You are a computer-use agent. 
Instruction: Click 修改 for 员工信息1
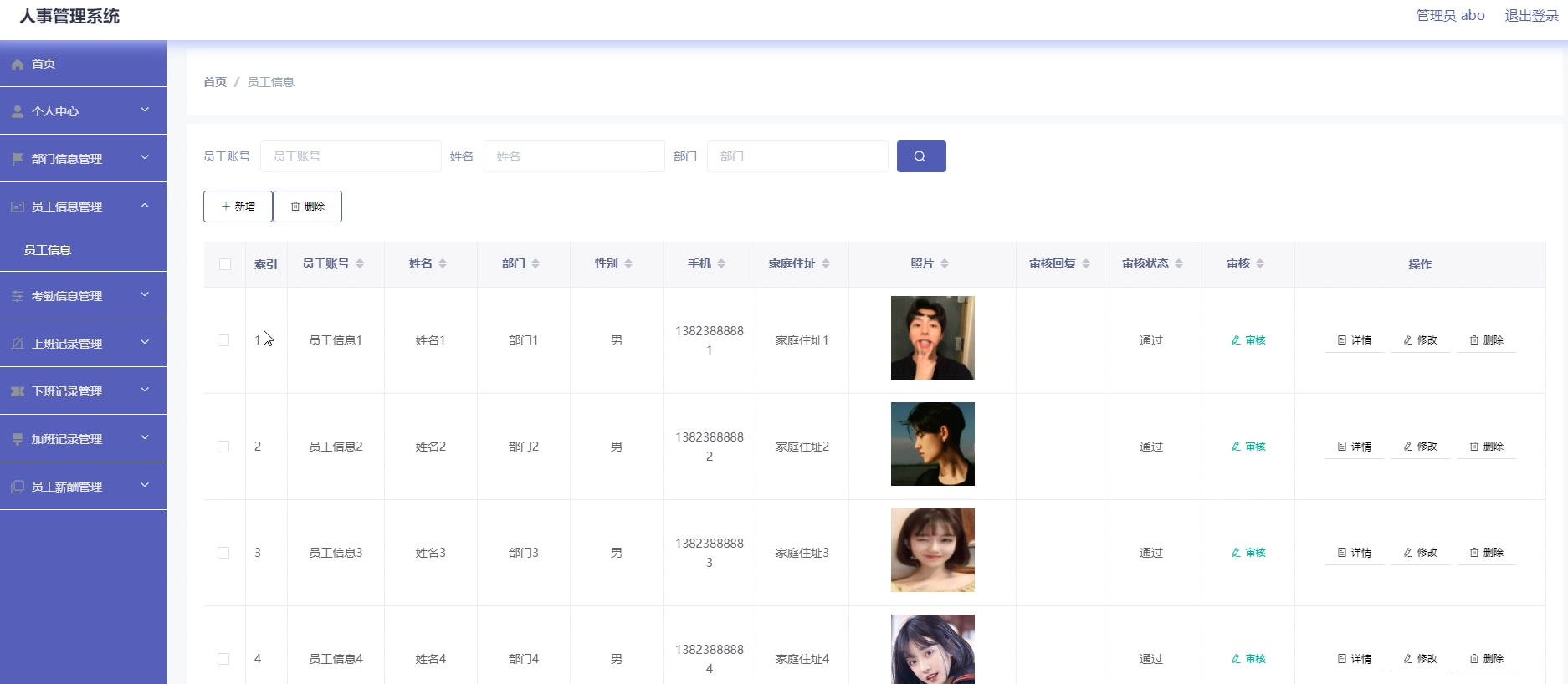tap(1420, 340)
